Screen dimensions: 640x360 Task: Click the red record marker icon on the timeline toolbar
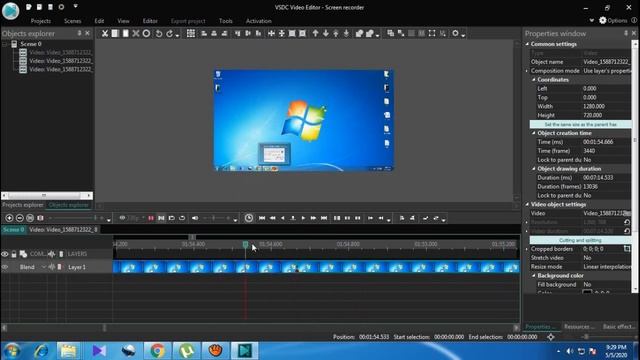click(151, 218)
